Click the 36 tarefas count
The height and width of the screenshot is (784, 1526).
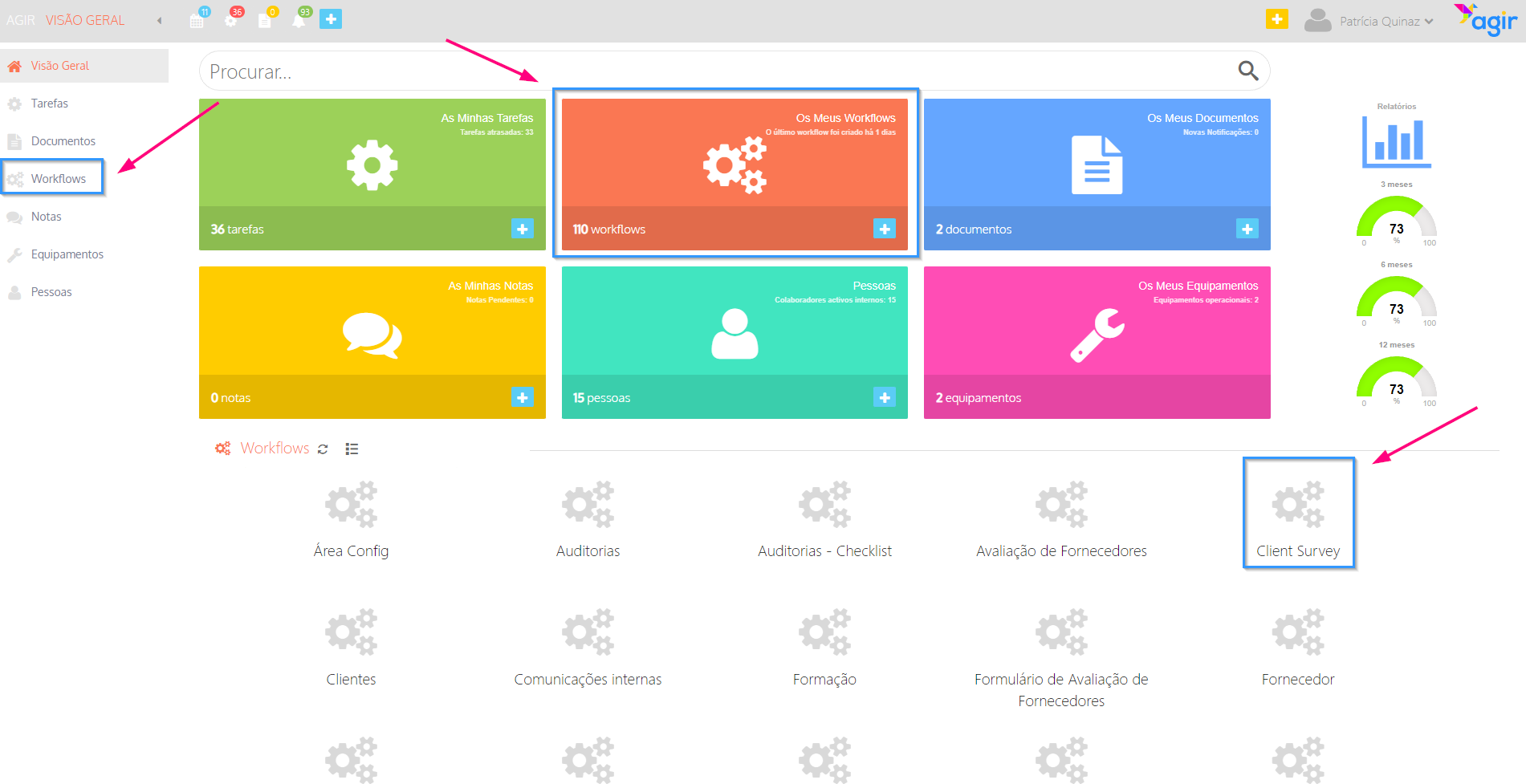point(237,230)
